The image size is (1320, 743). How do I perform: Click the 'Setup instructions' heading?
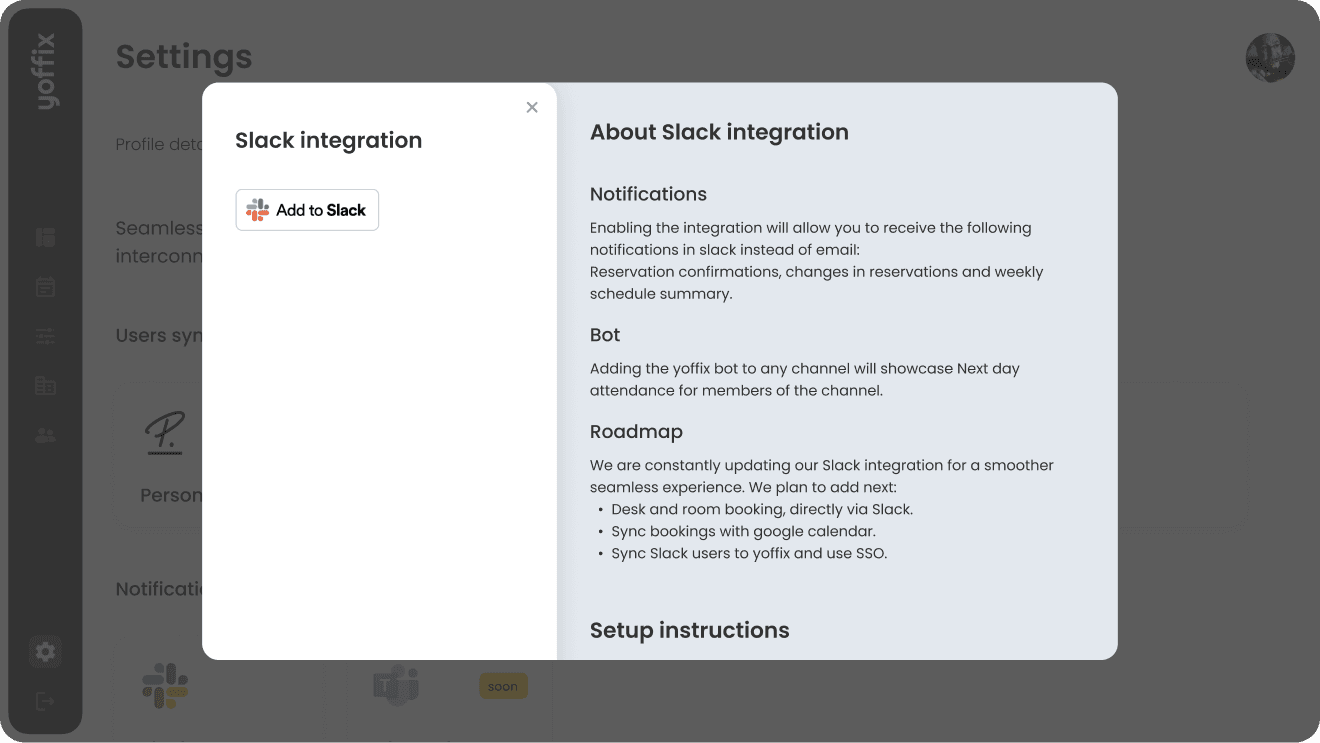click(689, 630)
